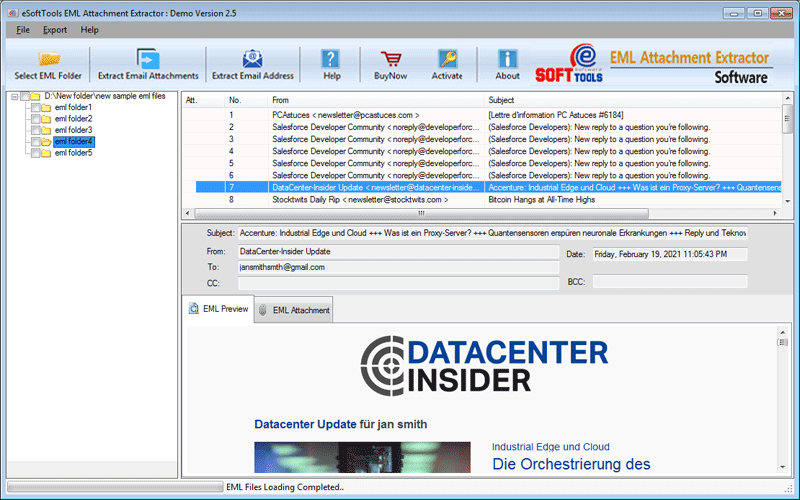Tick the eml folder1 checkbox
This screenshot has width=800, height=500.
tap(35, 108)
